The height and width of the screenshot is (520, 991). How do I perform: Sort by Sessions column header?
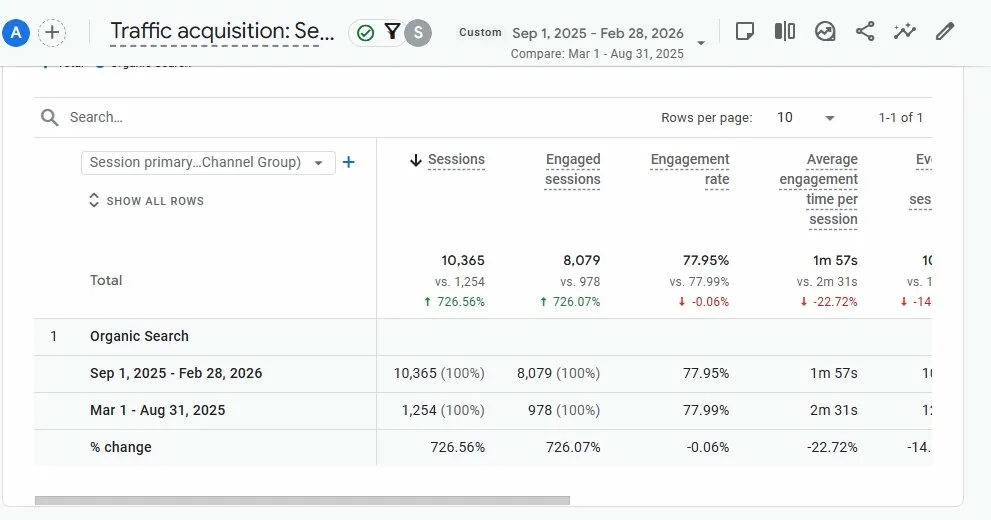point(456,160)
